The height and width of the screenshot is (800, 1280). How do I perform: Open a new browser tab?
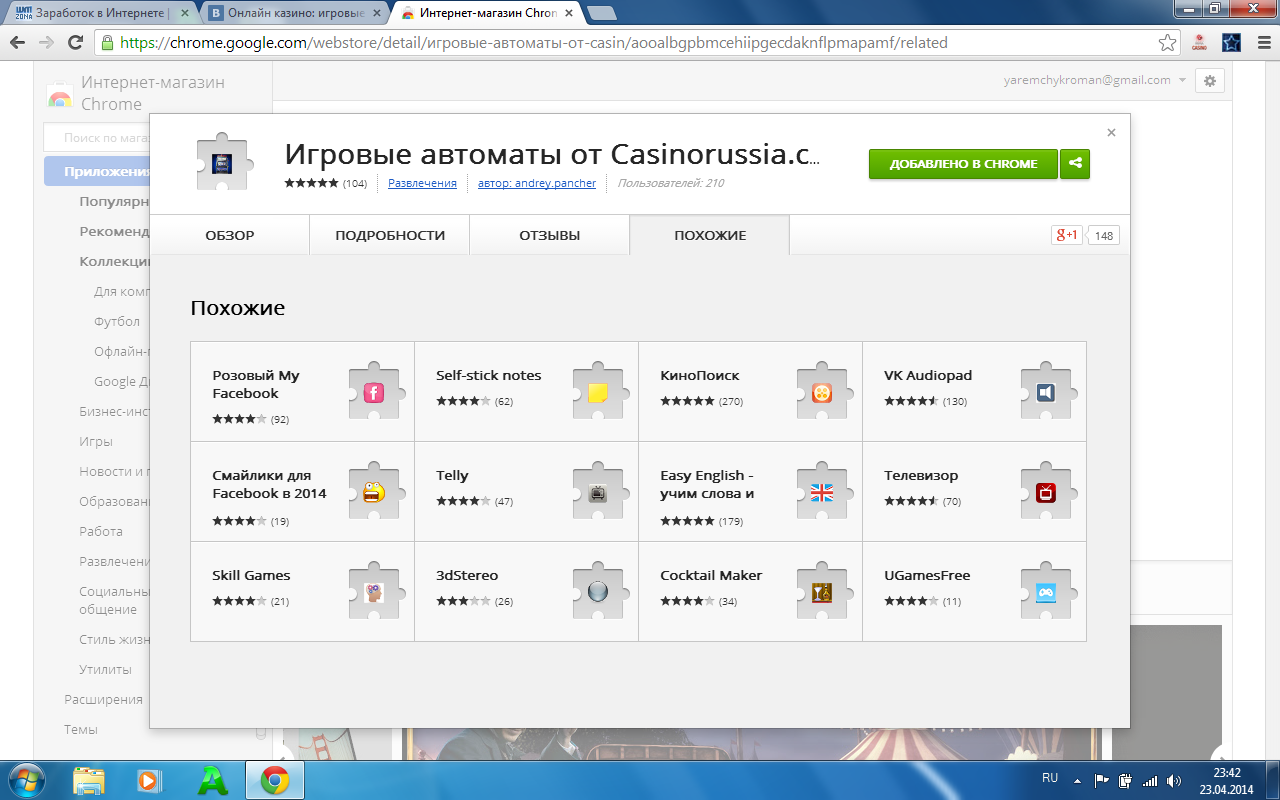pos(601,13)
